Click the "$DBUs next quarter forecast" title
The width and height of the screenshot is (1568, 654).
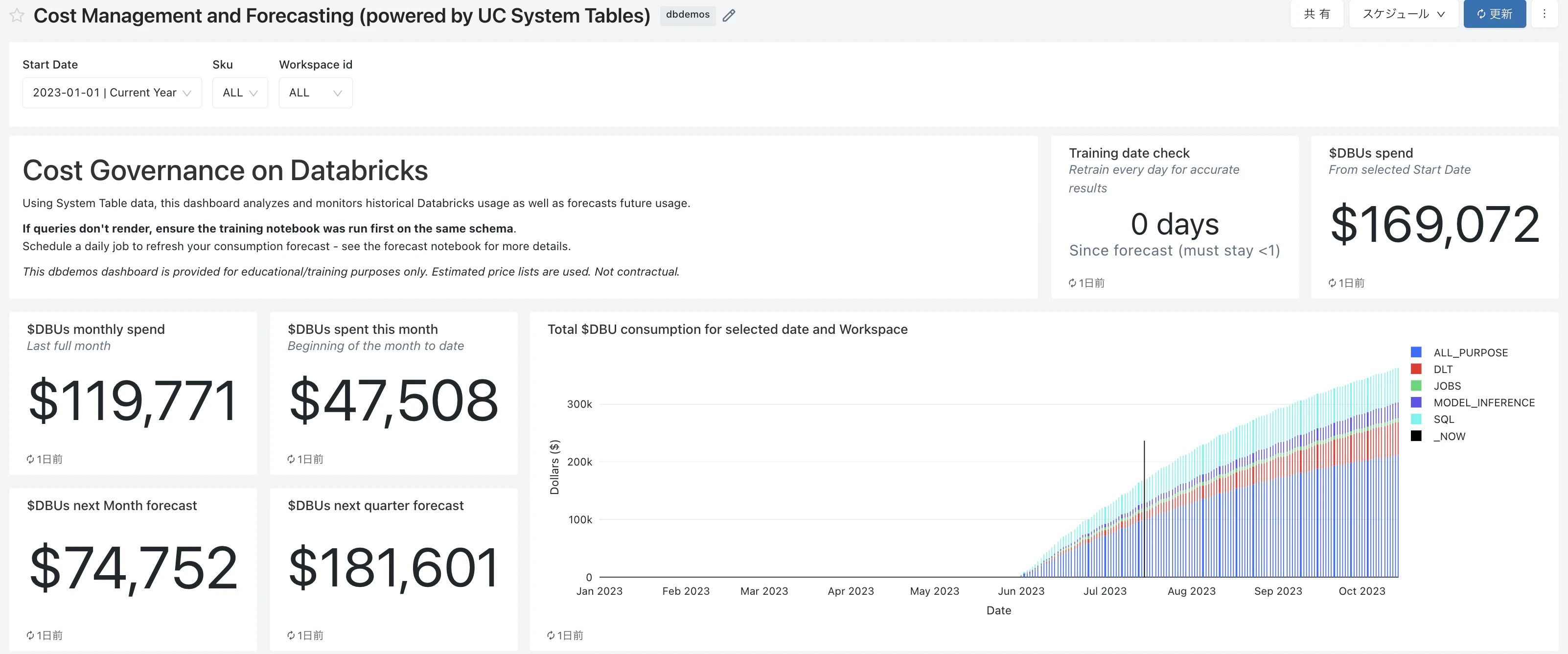pyautogui.click(x=375, y=505)
